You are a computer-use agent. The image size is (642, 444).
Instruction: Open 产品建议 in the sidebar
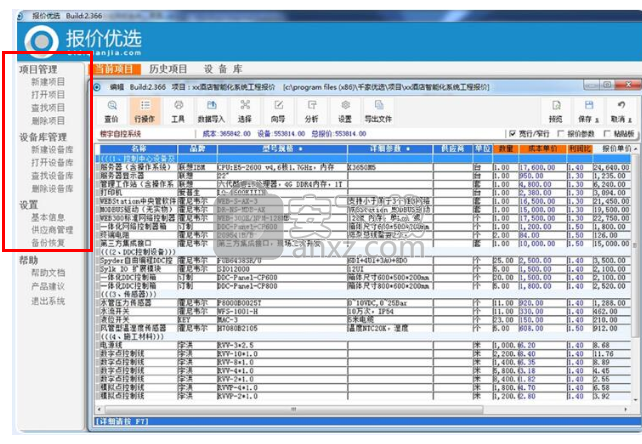pos(48,287)
